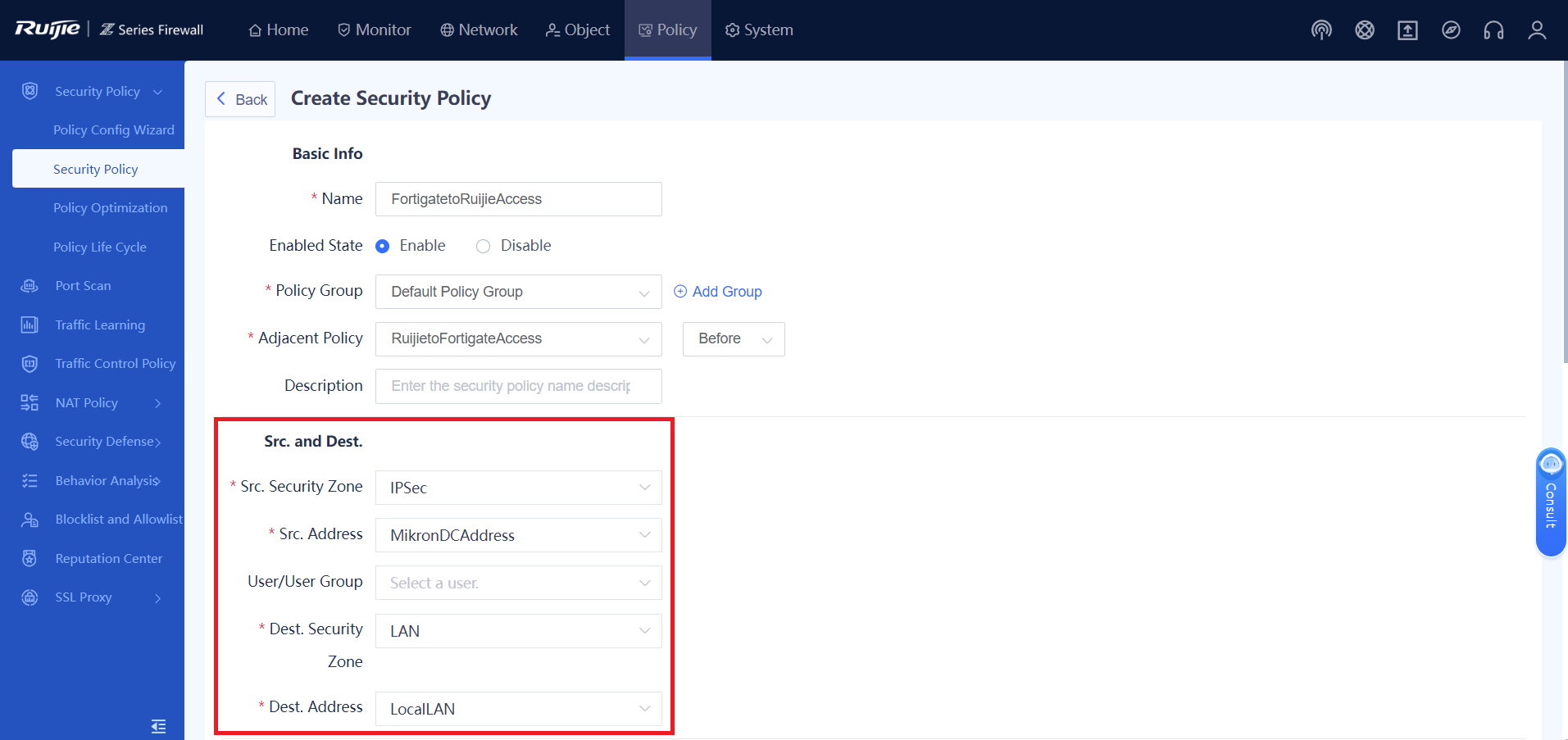The image size is (1568, 740).
Task: Open Policy Life Cycle
Action: (100, 247)
